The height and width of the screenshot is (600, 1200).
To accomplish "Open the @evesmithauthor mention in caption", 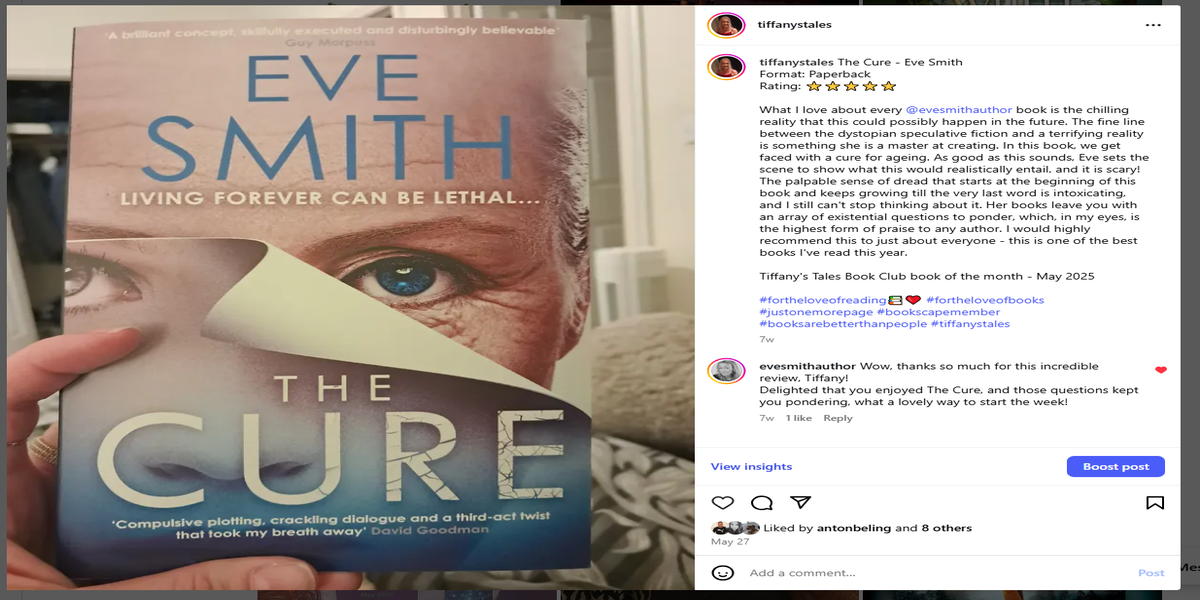I will click(x=959, y=110).
